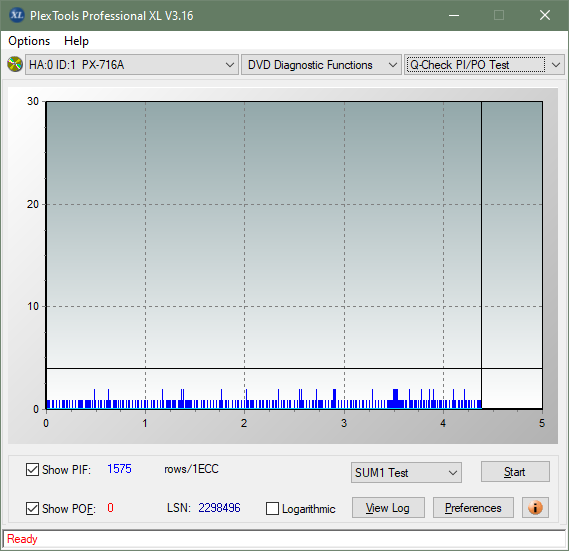Click the rows/1ECC label

pyautogui.click(x=192, y=469)
